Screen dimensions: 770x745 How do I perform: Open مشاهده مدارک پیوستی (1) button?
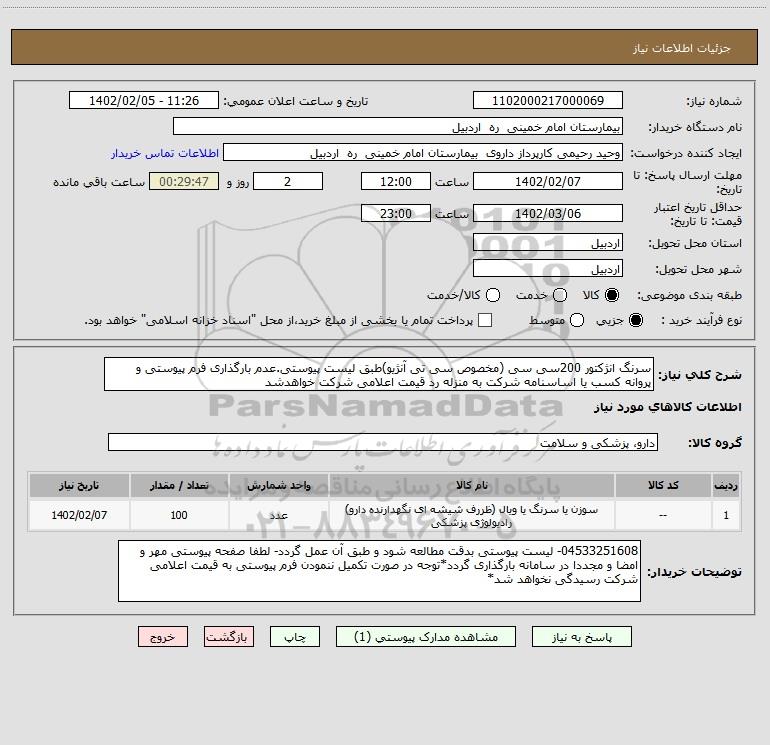426,637
